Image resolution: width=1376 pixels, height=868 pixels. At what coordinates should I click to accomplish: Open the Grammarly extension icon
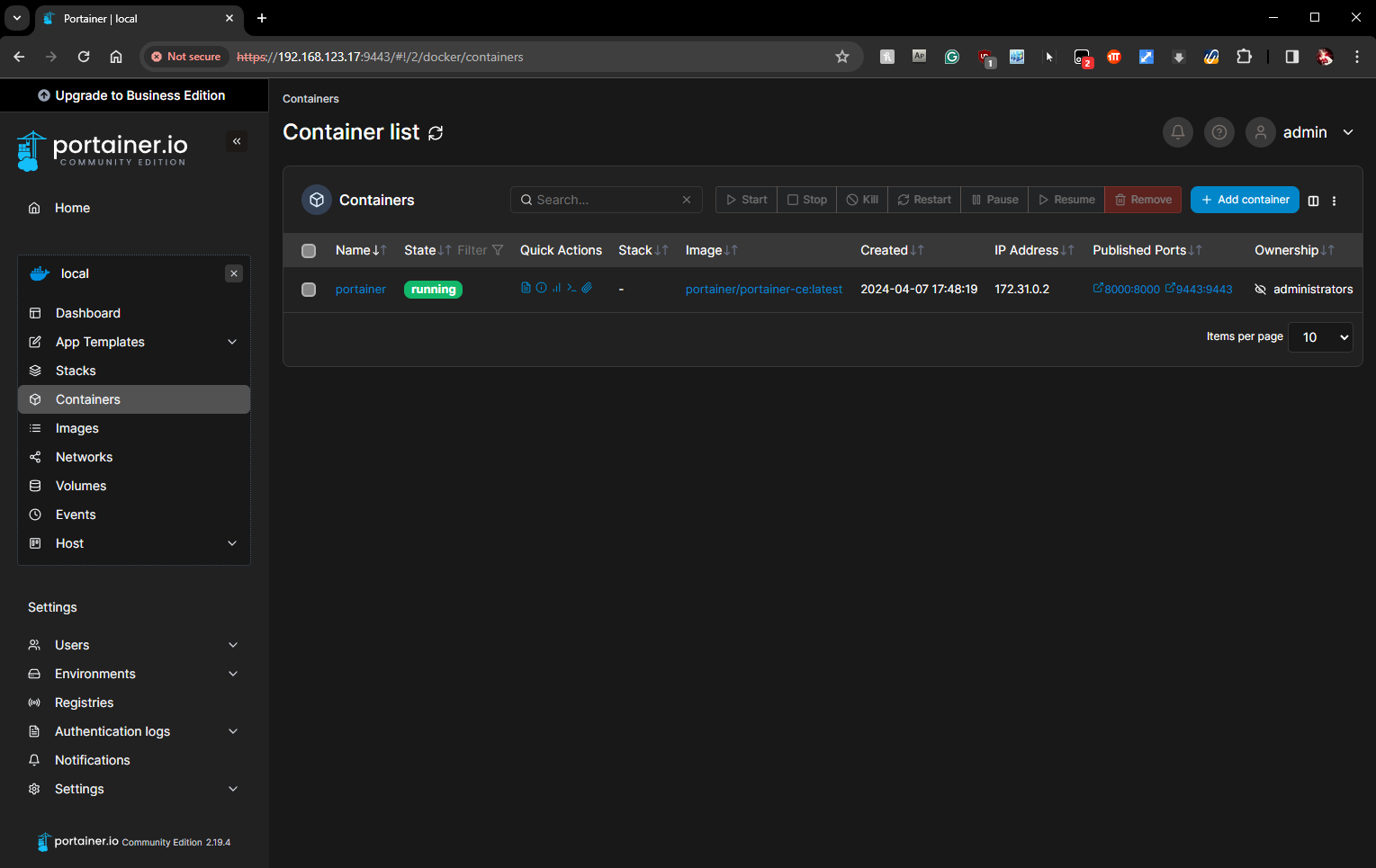coord(951,57)
